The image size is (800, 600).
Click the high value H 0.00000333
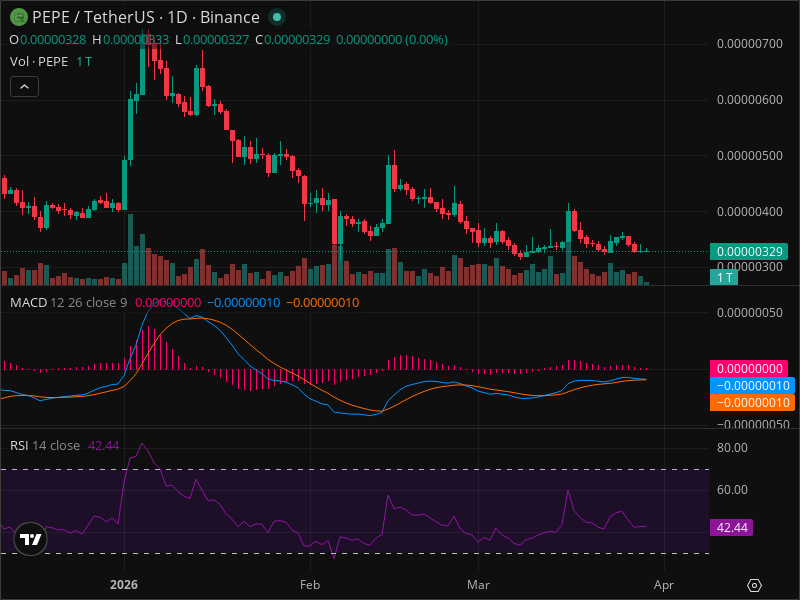131,40
